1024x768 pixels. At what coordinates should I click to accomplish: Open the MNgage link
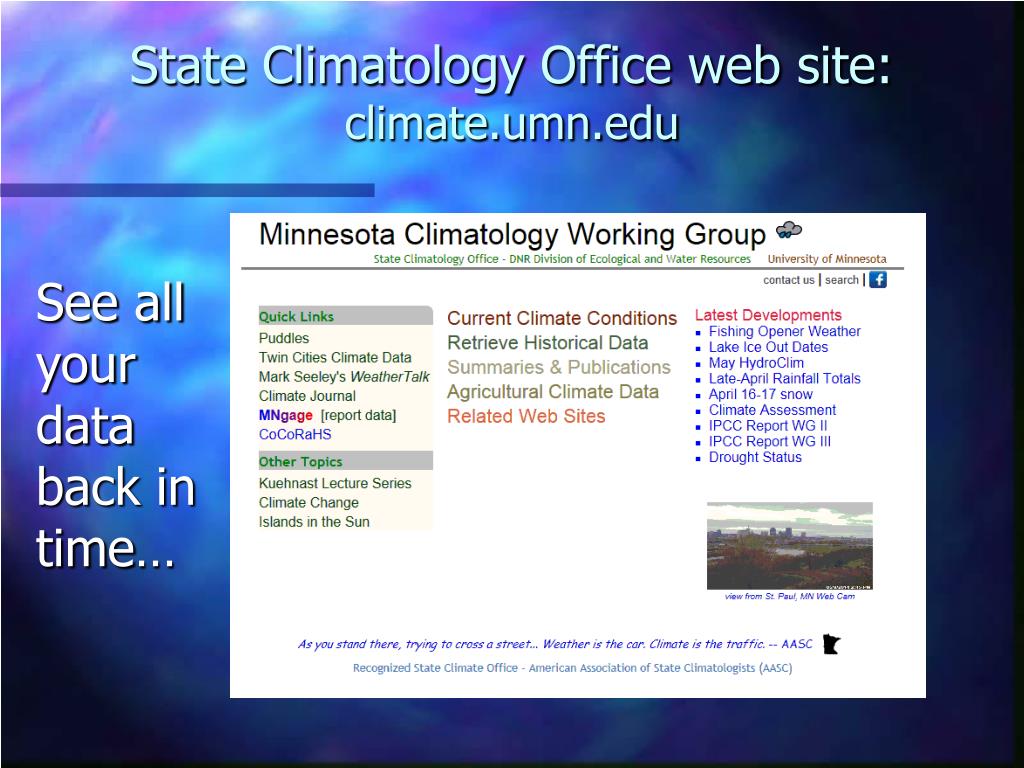click(x=285, y=415)
